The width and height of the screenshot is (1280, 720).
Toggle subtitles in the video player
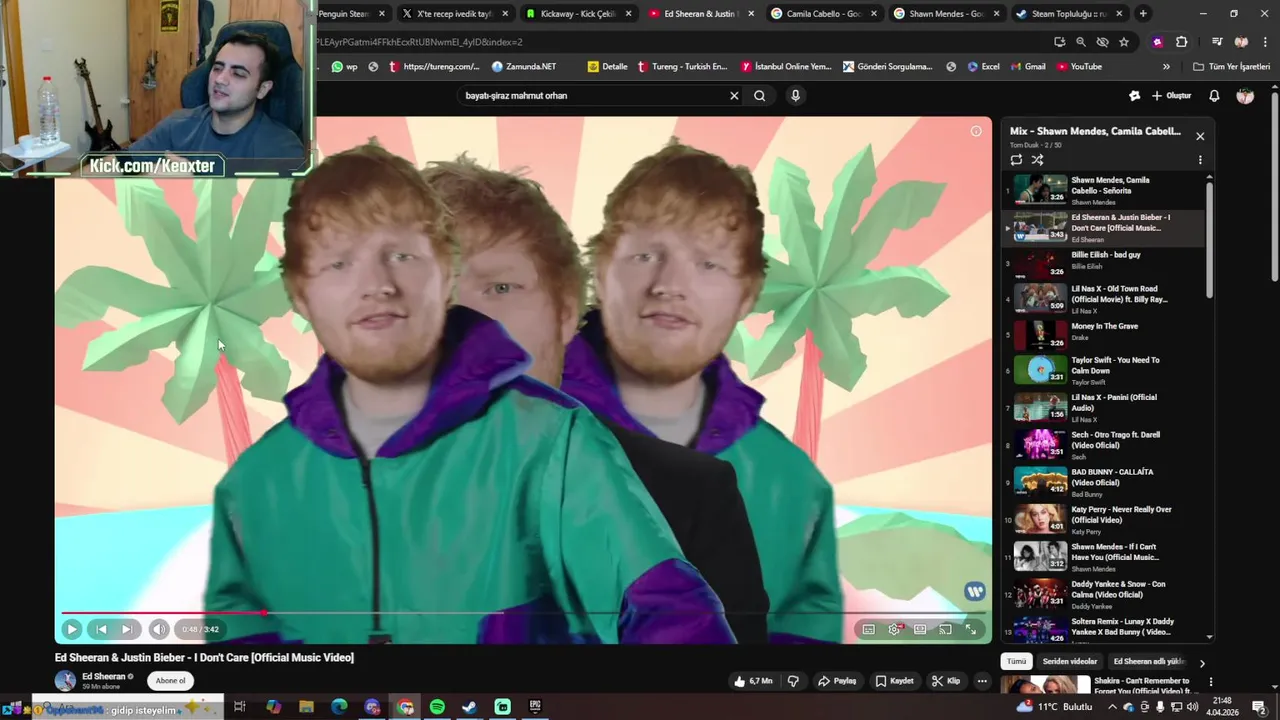[x=868, y=629]
